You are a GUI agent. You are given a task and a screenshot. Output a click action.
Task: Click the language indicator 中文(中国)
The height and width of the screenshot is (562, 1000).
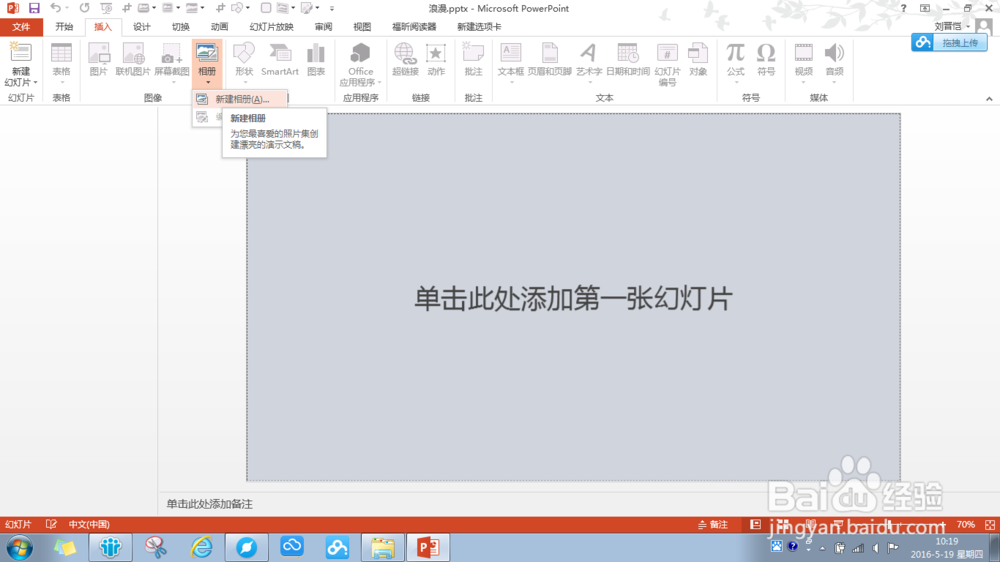[x=89, y=524]
